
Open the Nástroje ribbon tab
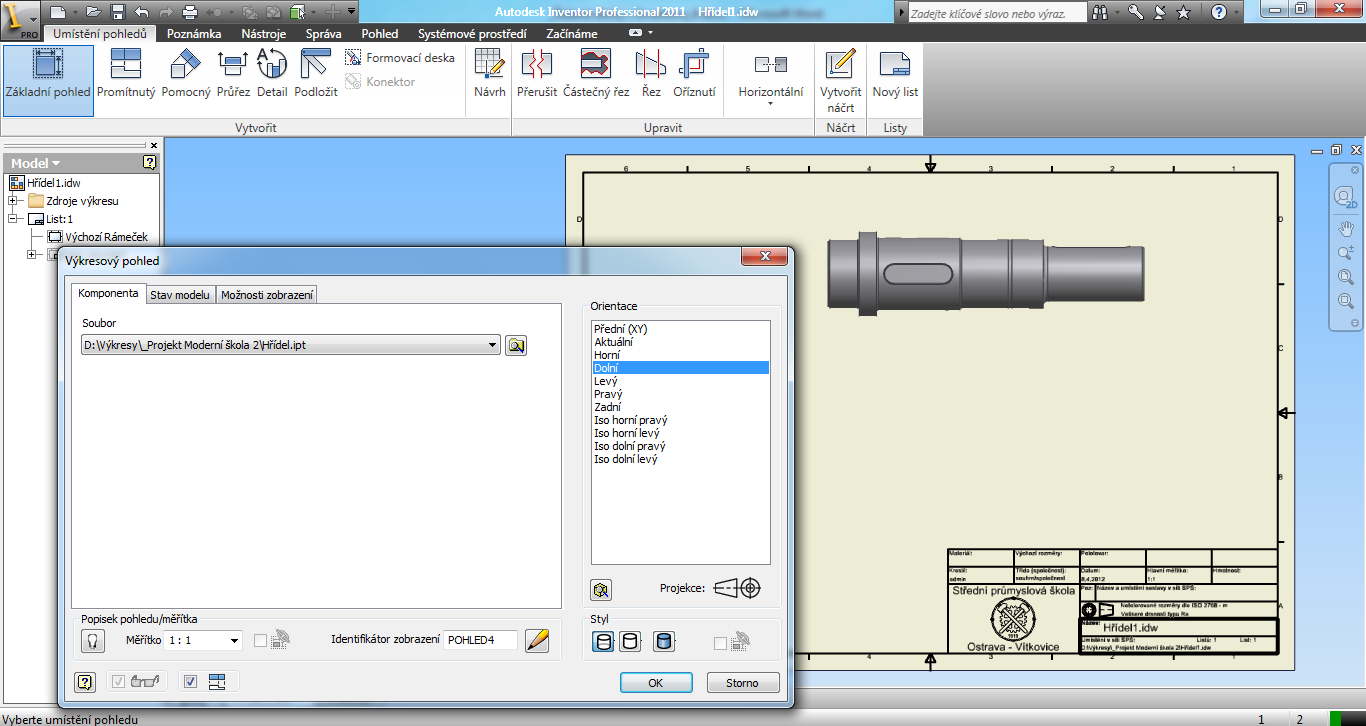264,34
